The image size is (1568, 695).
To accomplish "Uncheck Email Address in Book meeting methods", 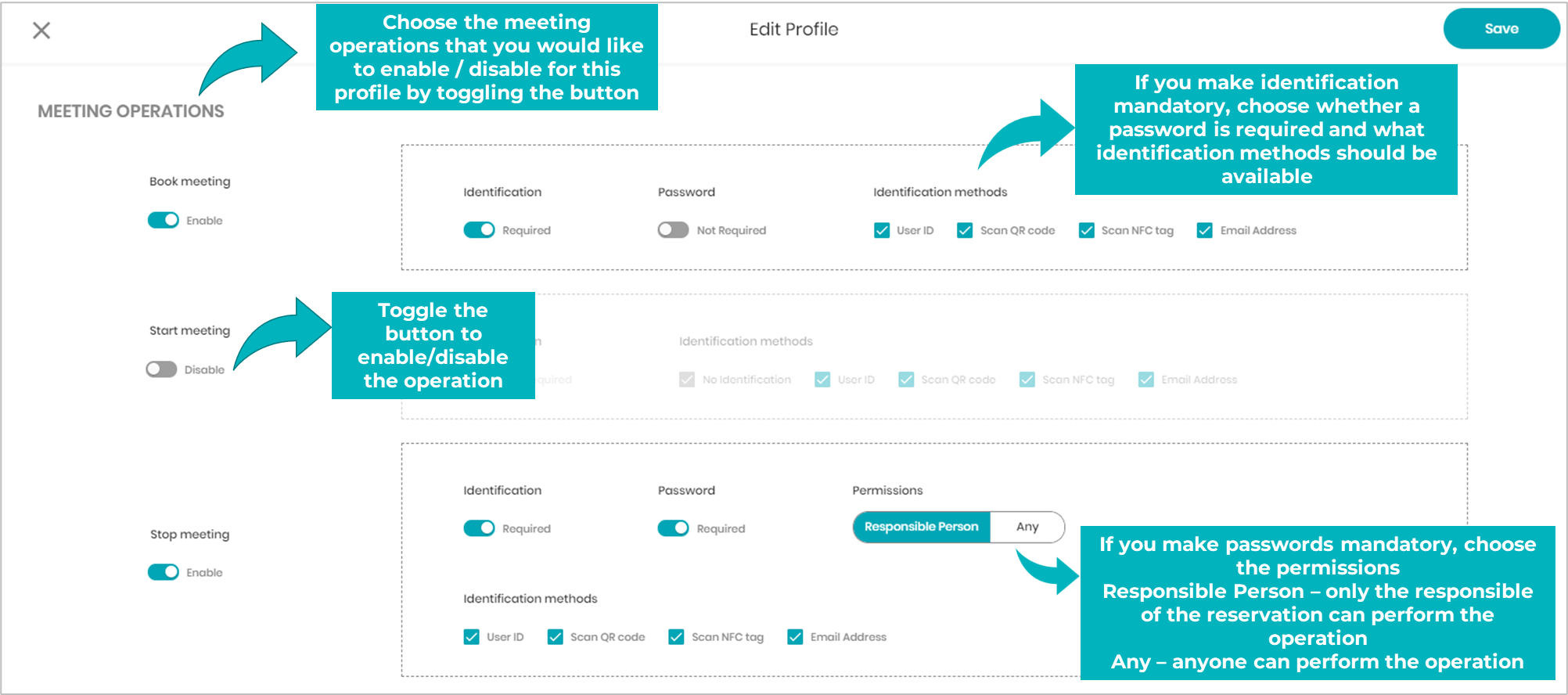I will (1205, 230).
